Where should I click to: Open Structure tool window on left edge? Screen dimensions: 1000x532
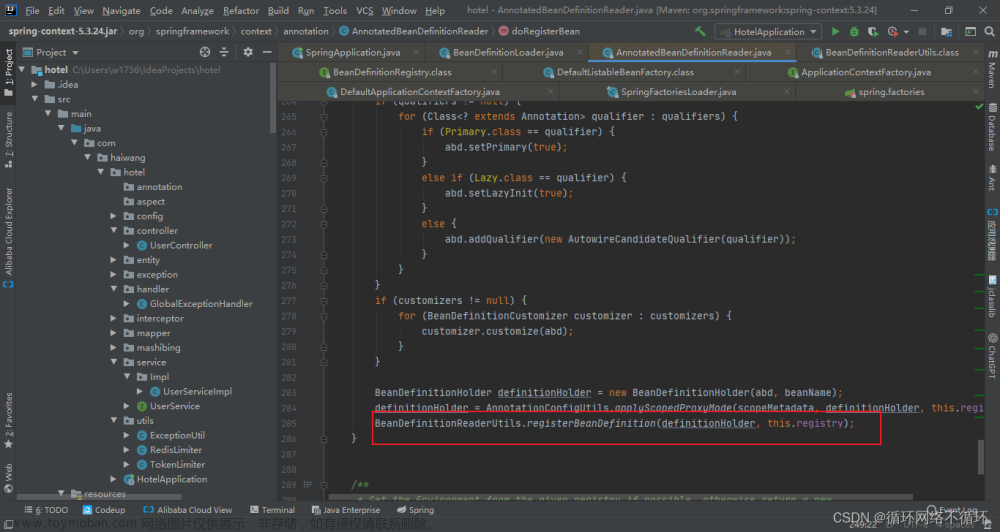pyautogui.click(x=9, y=139)
